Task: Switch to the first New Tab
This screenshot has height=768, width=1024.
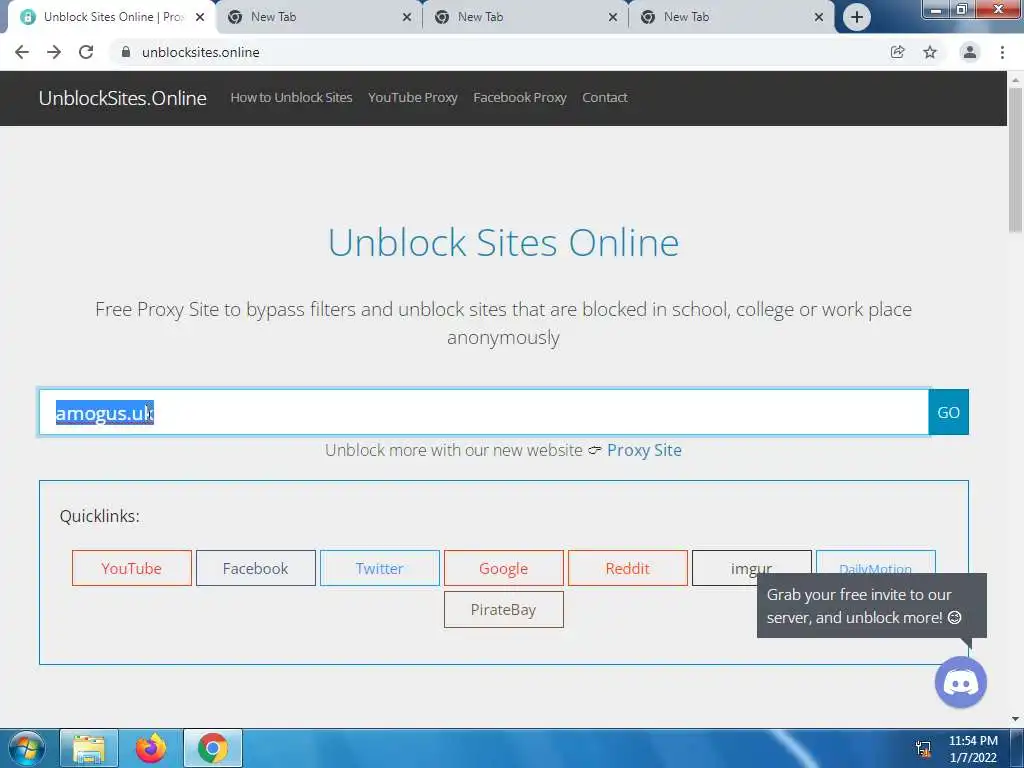Action: (319, 17)
